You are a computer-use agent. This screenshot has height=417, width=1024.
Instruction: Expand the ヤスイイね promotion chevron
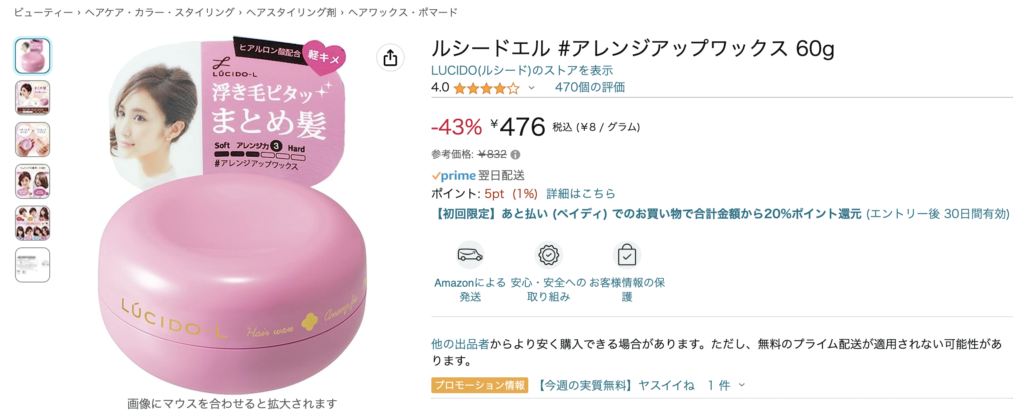[x=742, y=385]
